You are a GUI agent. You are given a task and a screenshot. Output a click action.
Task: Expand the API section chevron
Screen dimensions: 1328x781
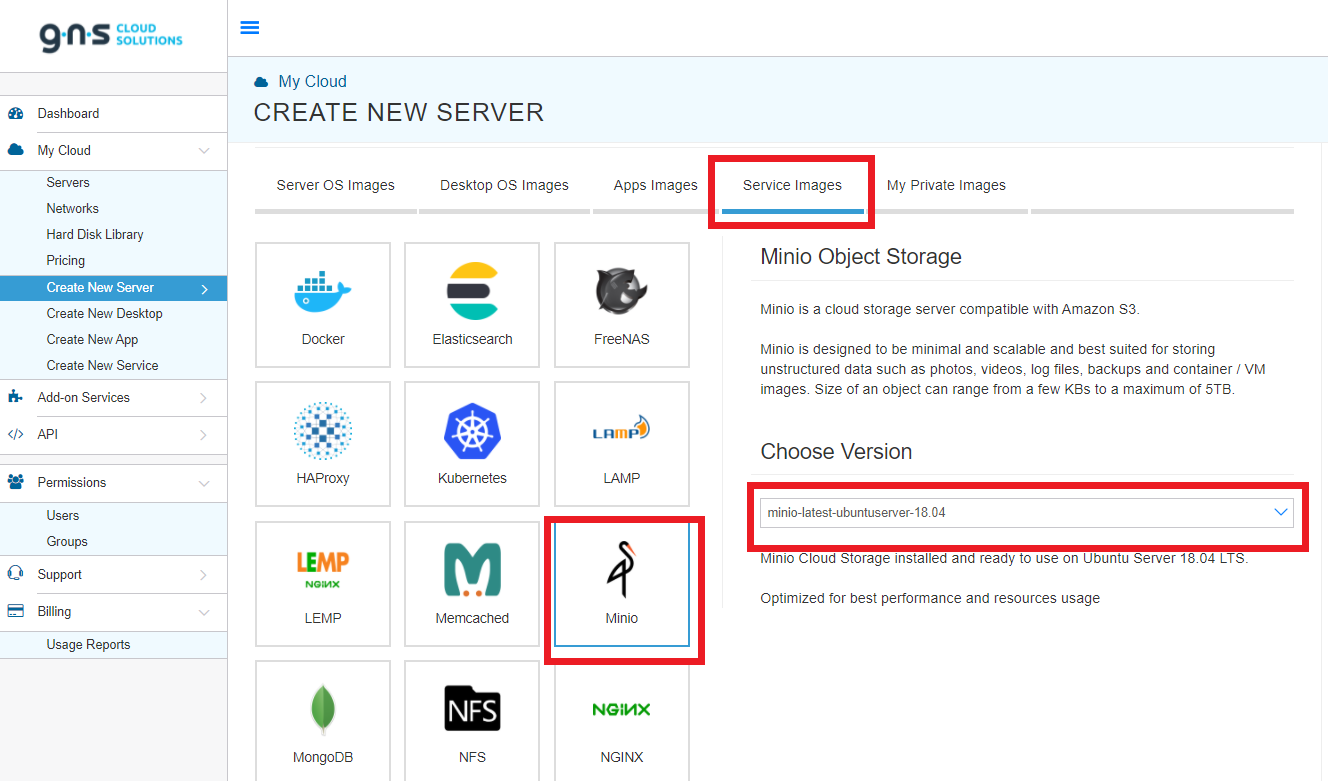[x=204, y=435]
